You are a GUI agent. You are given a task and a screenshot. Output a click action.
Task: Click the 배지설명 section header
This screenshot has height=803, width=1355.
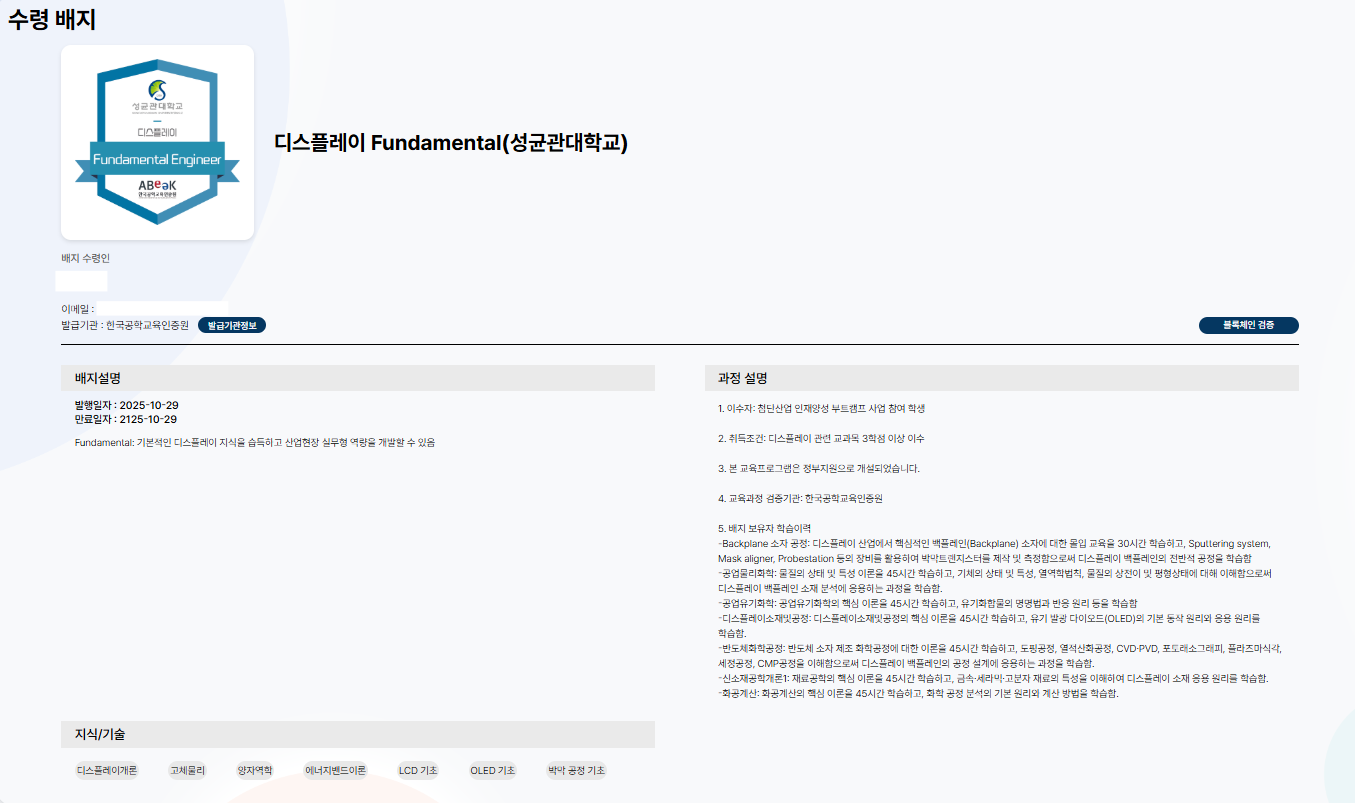coord(358,378)
